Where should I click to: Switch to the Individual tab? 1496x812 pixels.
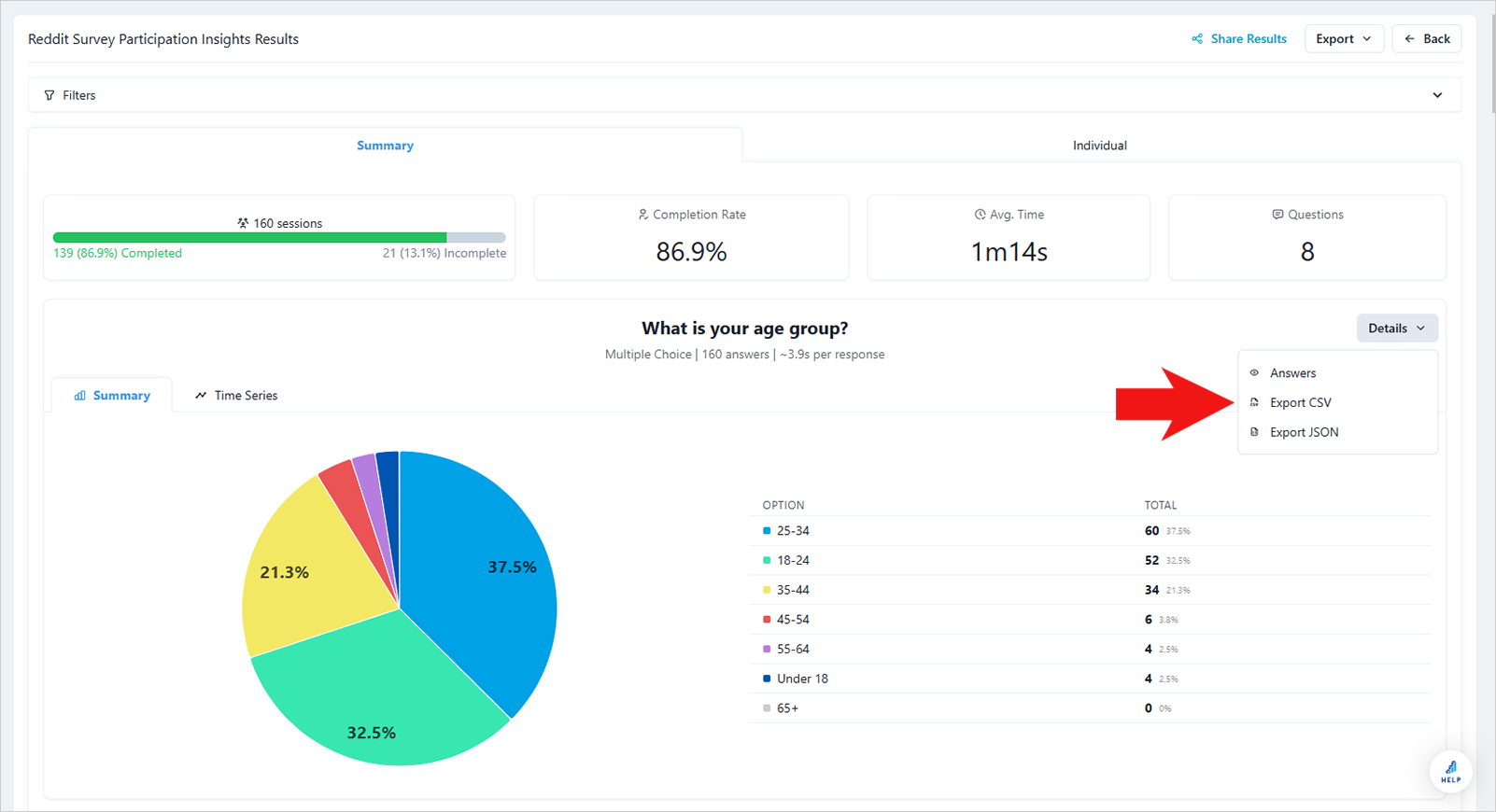(x=1099, y=146)
